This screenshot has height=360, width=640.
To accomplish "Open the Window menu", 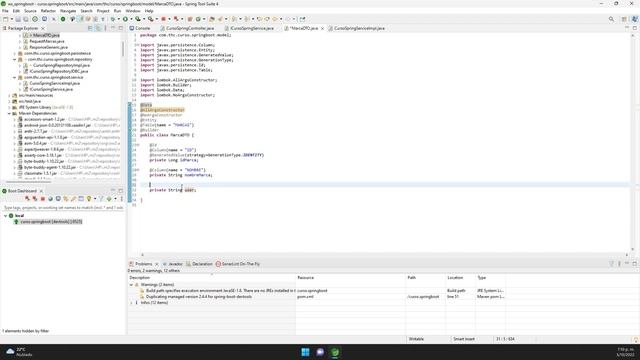I will [x=133, y=11].
